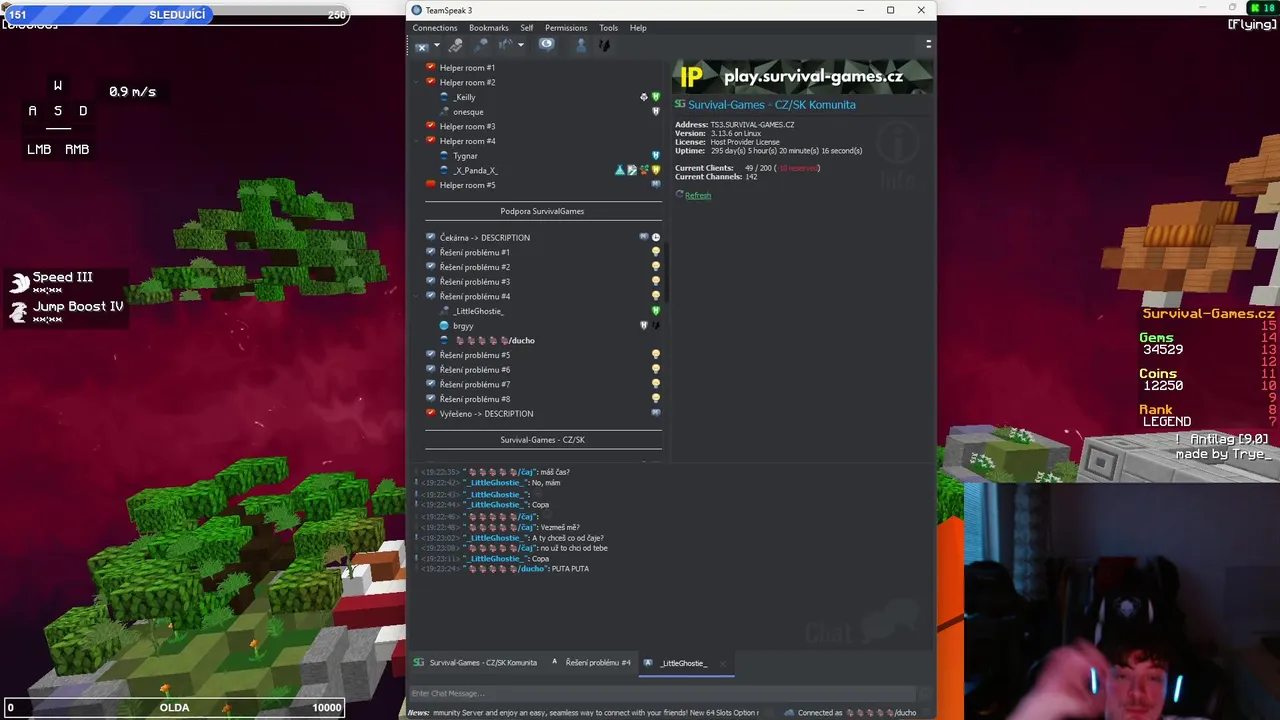Click the channel tree vertical scrollbar
Viewport: 1280px width, 720px height.
[x=666, y=270]
